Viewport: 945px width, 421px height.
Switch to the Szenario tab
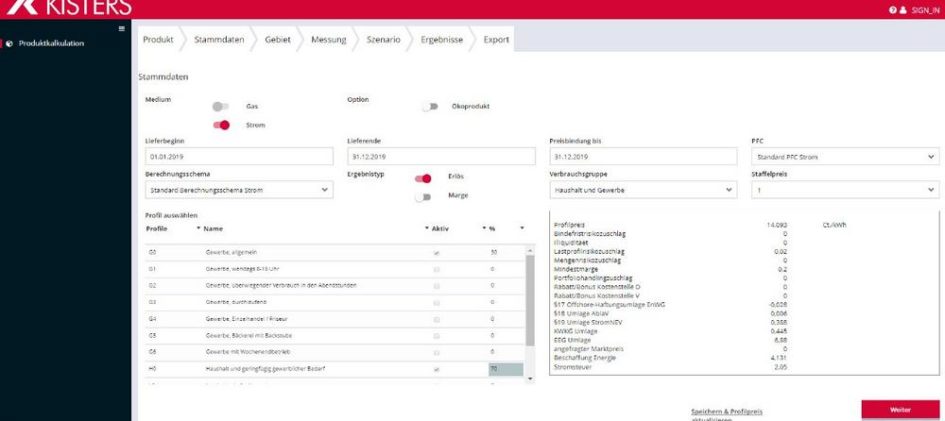click(383, 40)
